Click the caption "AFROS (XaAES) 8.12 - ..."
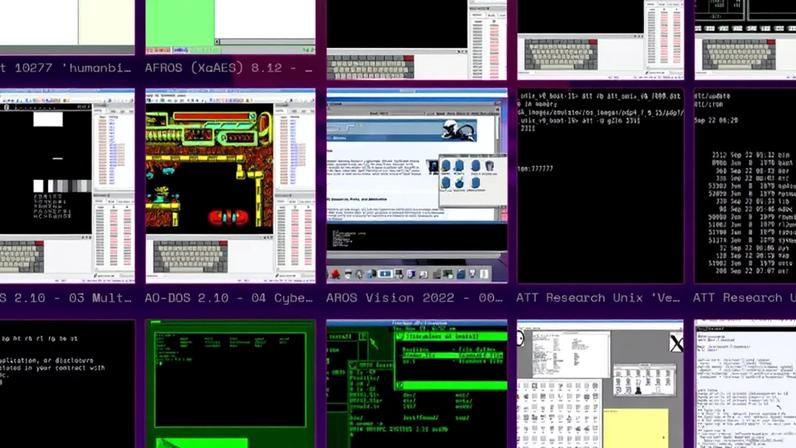This screenshot has height=448, width=796. [x=229, y=68]
